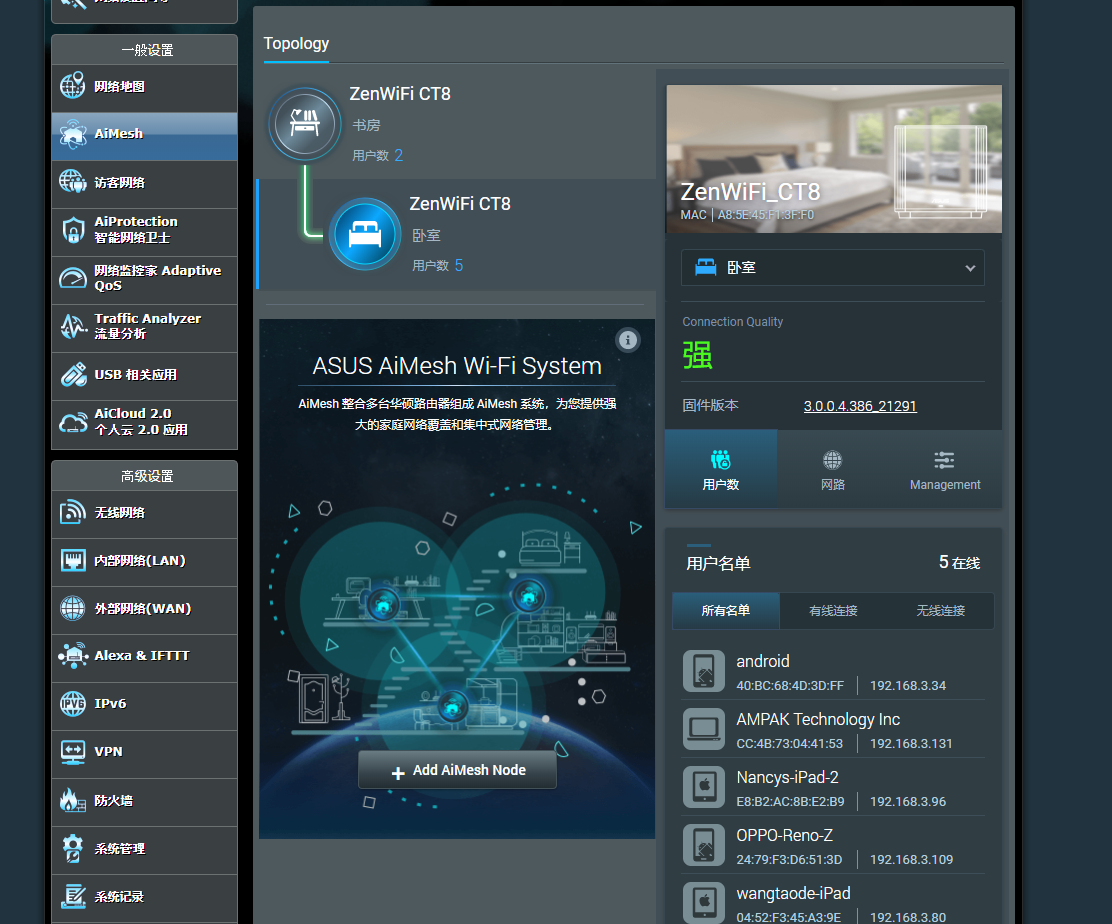Open the 卧室 location dropdown
The width and height of the screenshot is (1112, 924).
(833, 267)
